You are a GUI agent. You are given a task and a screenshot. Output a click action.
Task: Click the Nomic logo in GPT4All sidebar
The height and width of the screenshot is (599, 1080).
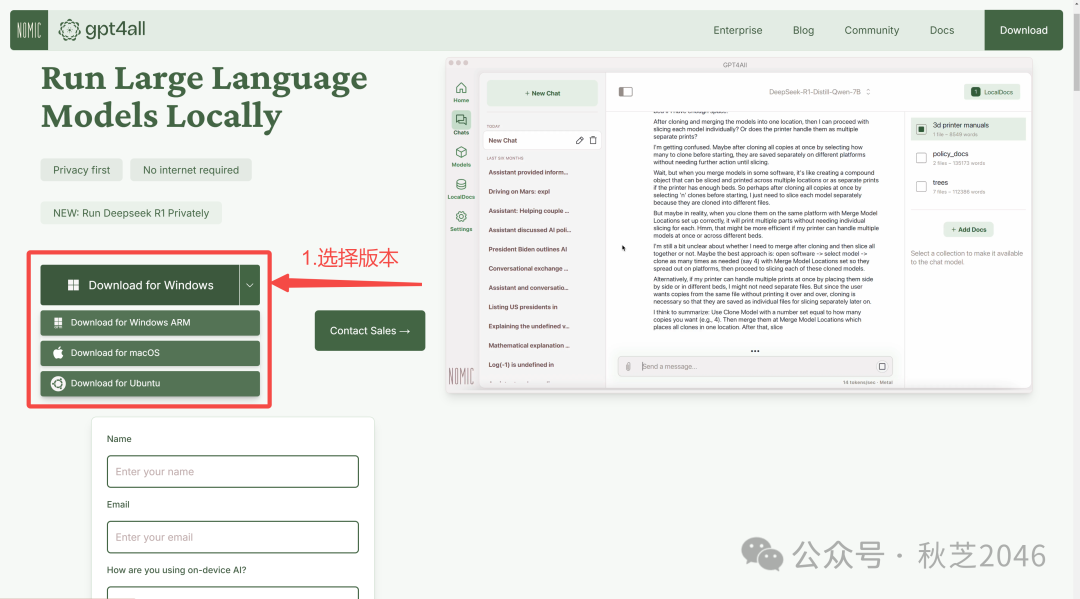(461, 376)
